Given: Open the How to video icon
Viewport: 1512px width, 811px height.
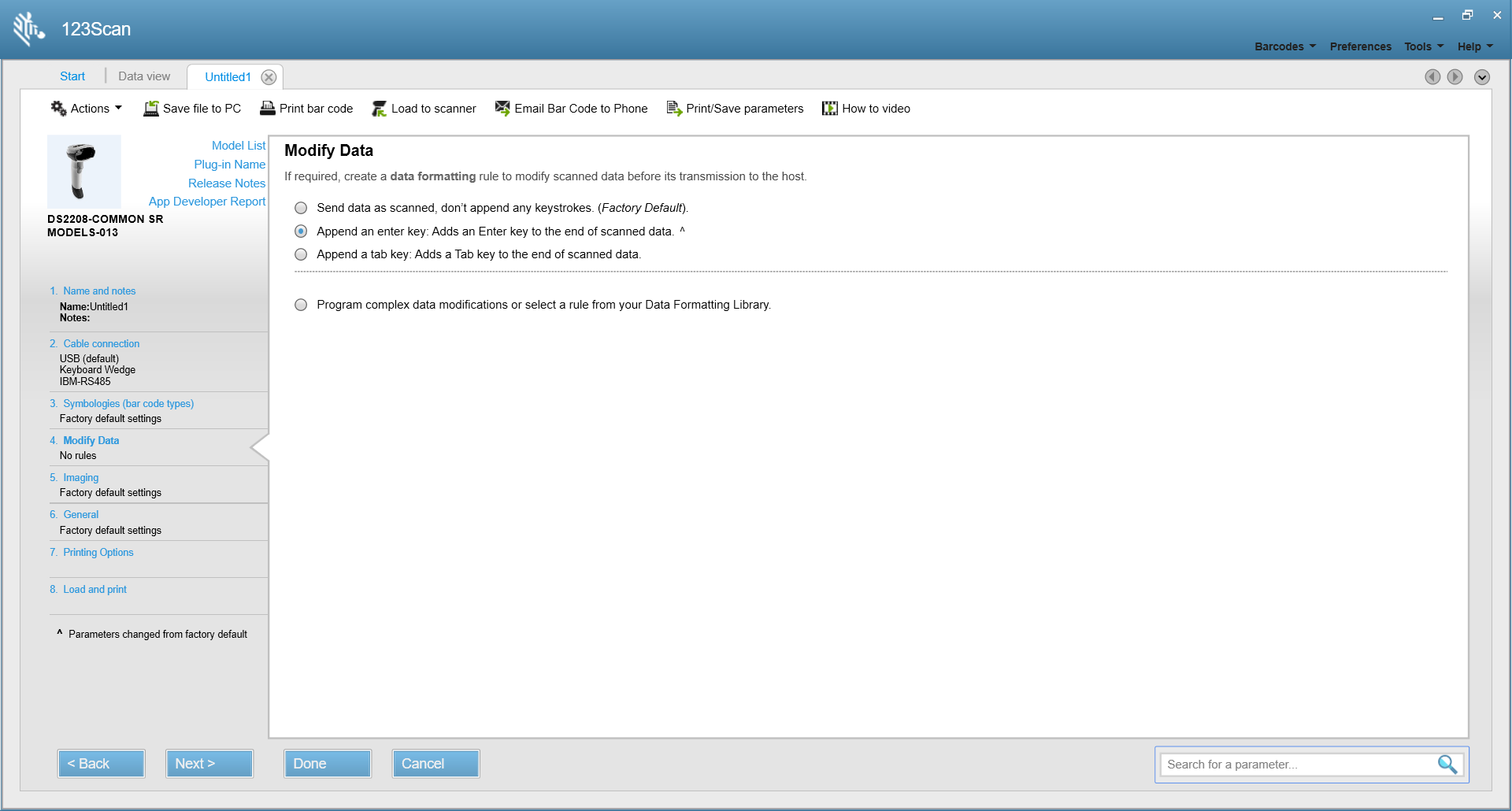Looking at the screenshot, I should (830, 109).
